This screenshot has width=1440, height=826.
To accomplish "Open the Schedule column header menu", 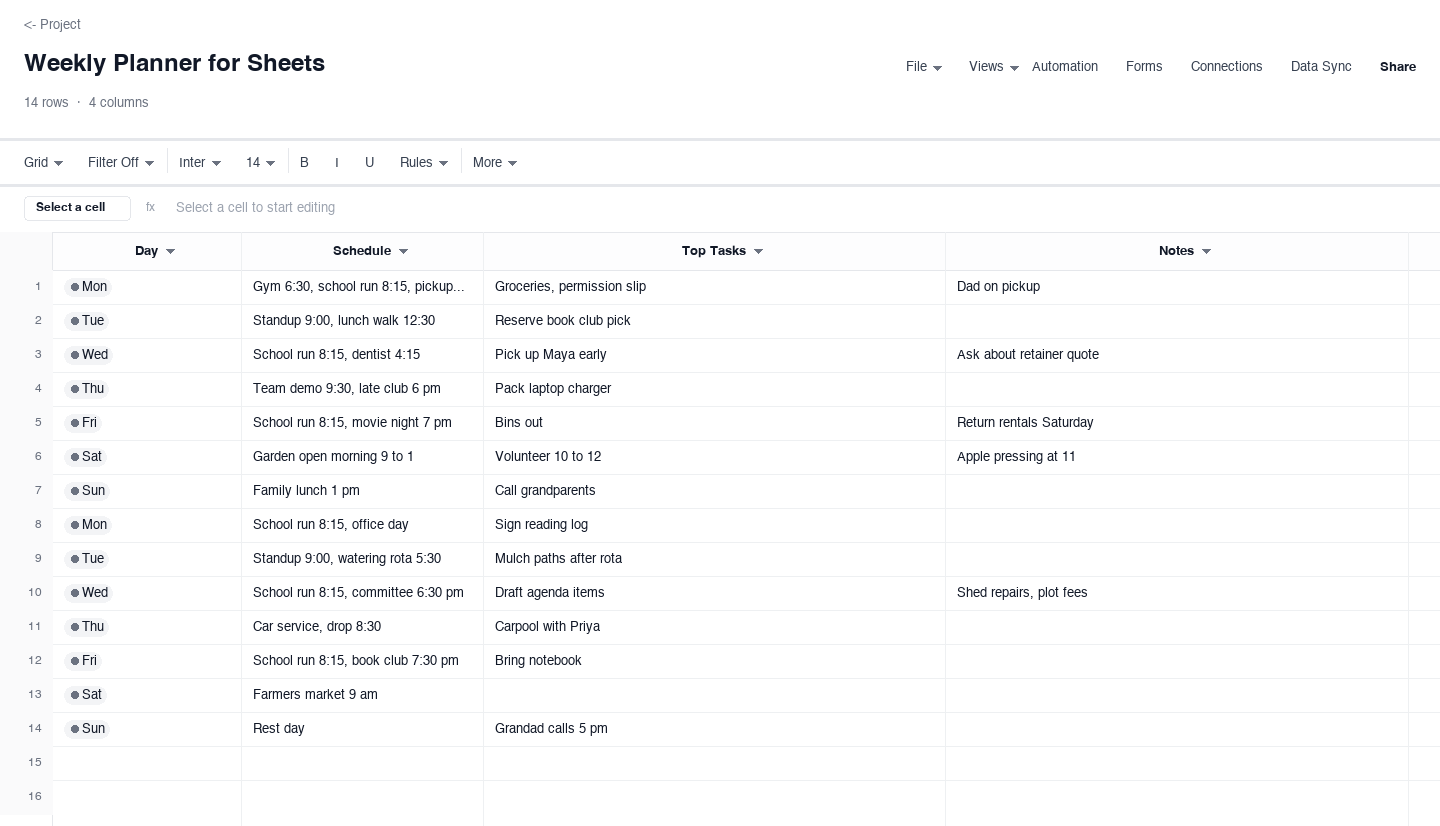I will click(x=403, y=251).
